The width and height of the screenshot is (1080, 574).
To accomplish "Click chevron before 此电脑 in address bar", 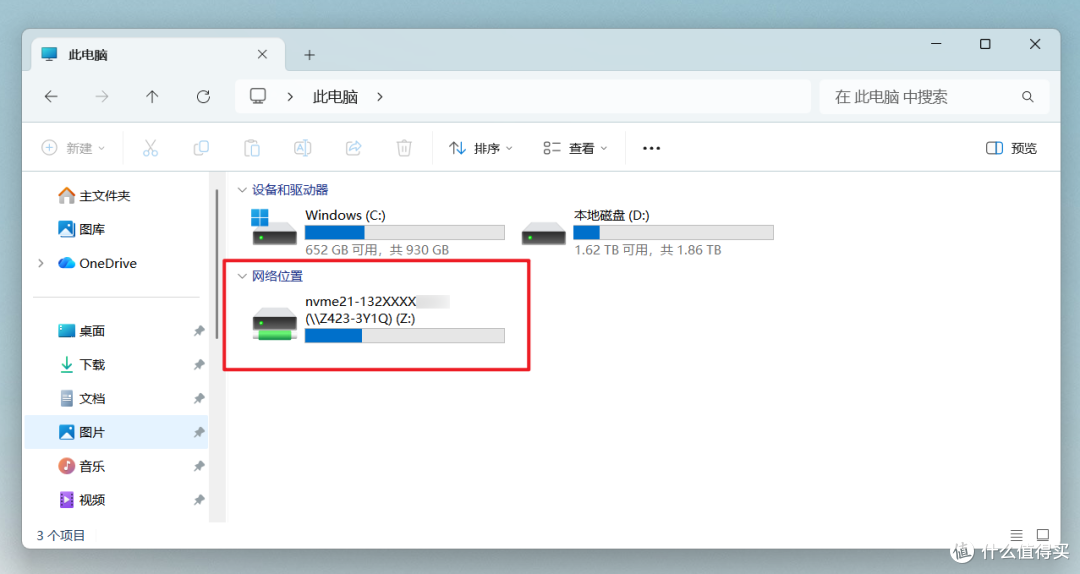I will pos(290,96).
